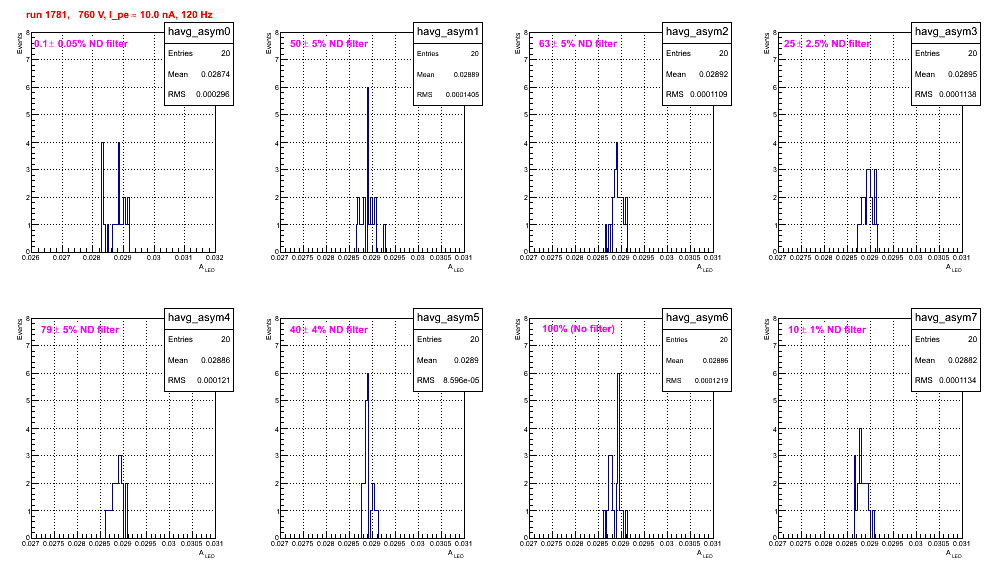Viewport: 996px width, 572px height.
Task: Click the A_LED axis title under havg_asym0 plot
Action: coord(207,268)
